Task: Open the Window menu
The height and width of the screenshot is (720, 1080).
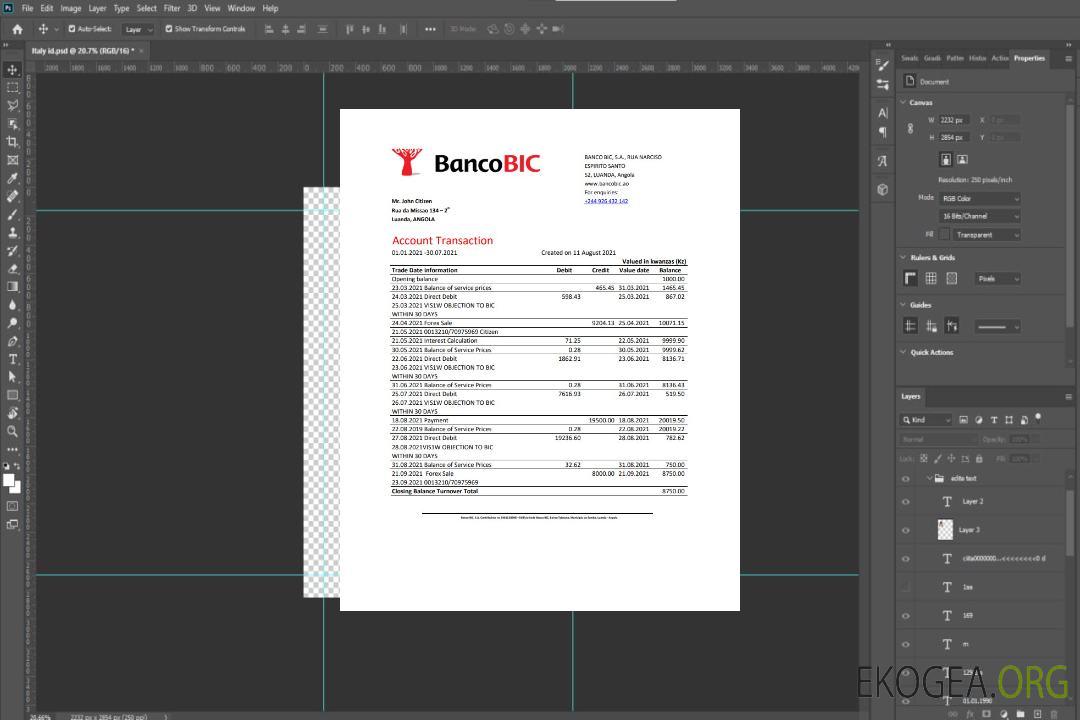Action: pyautogui.click(x=241, y=8)
